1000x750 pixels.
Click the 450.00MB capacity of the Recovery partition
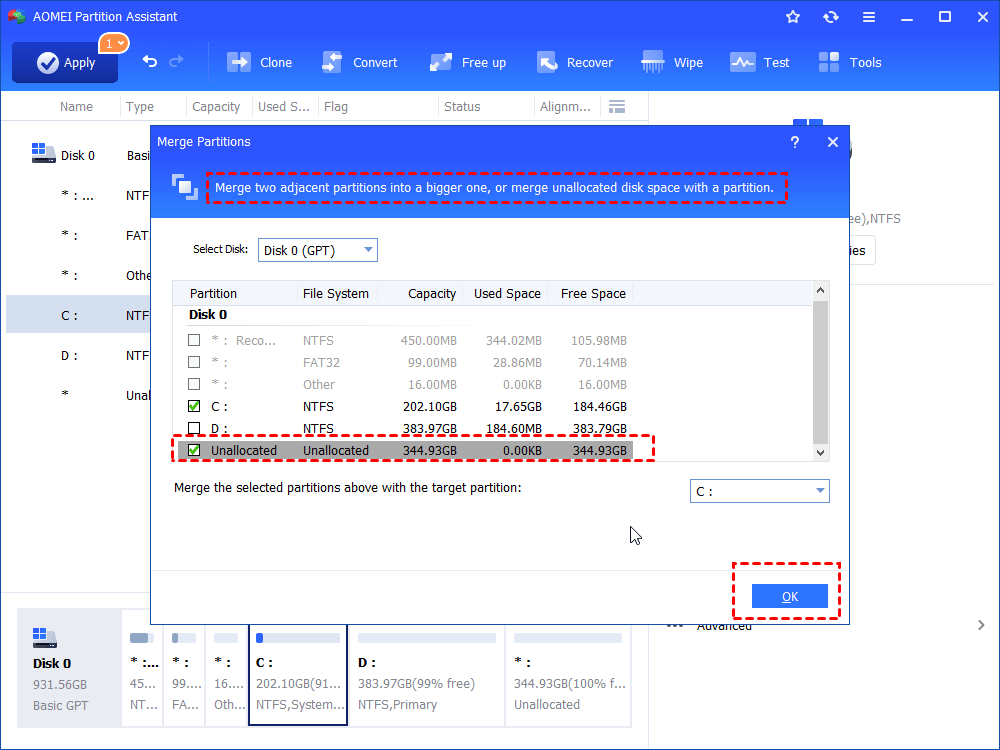[x=429, y=340]
